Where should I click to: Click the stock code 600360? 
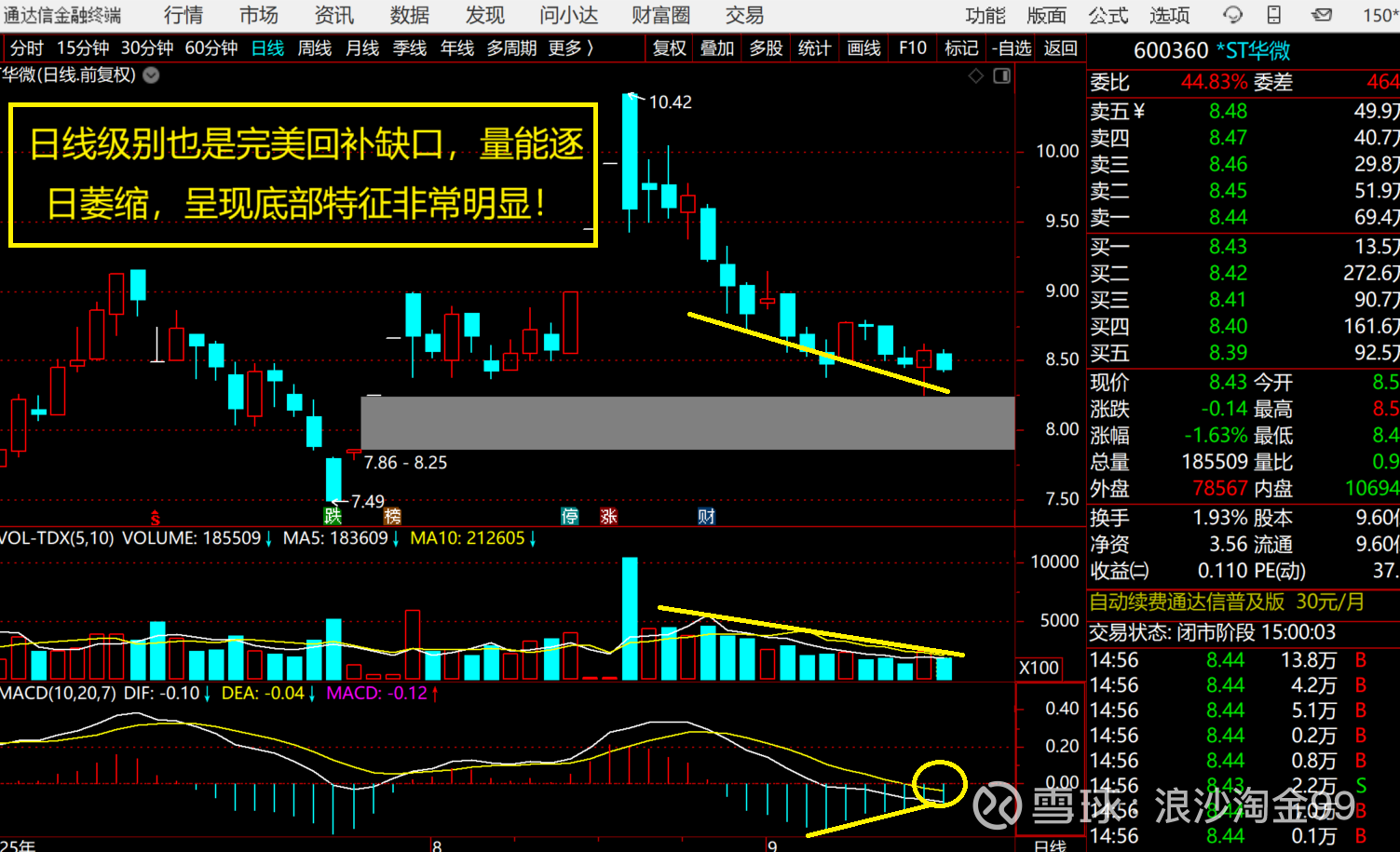click(x=1171, y=50)
